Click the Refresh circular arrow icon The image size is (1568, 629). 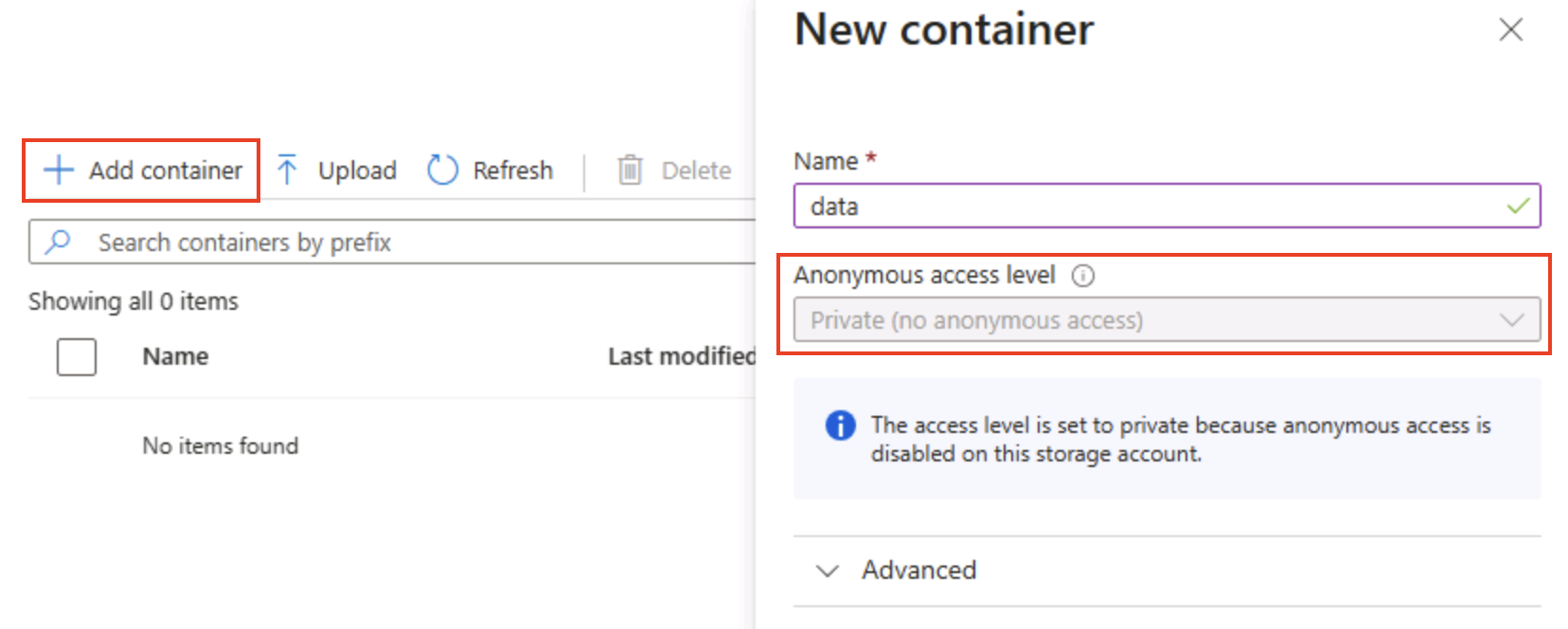pos(441,169)
